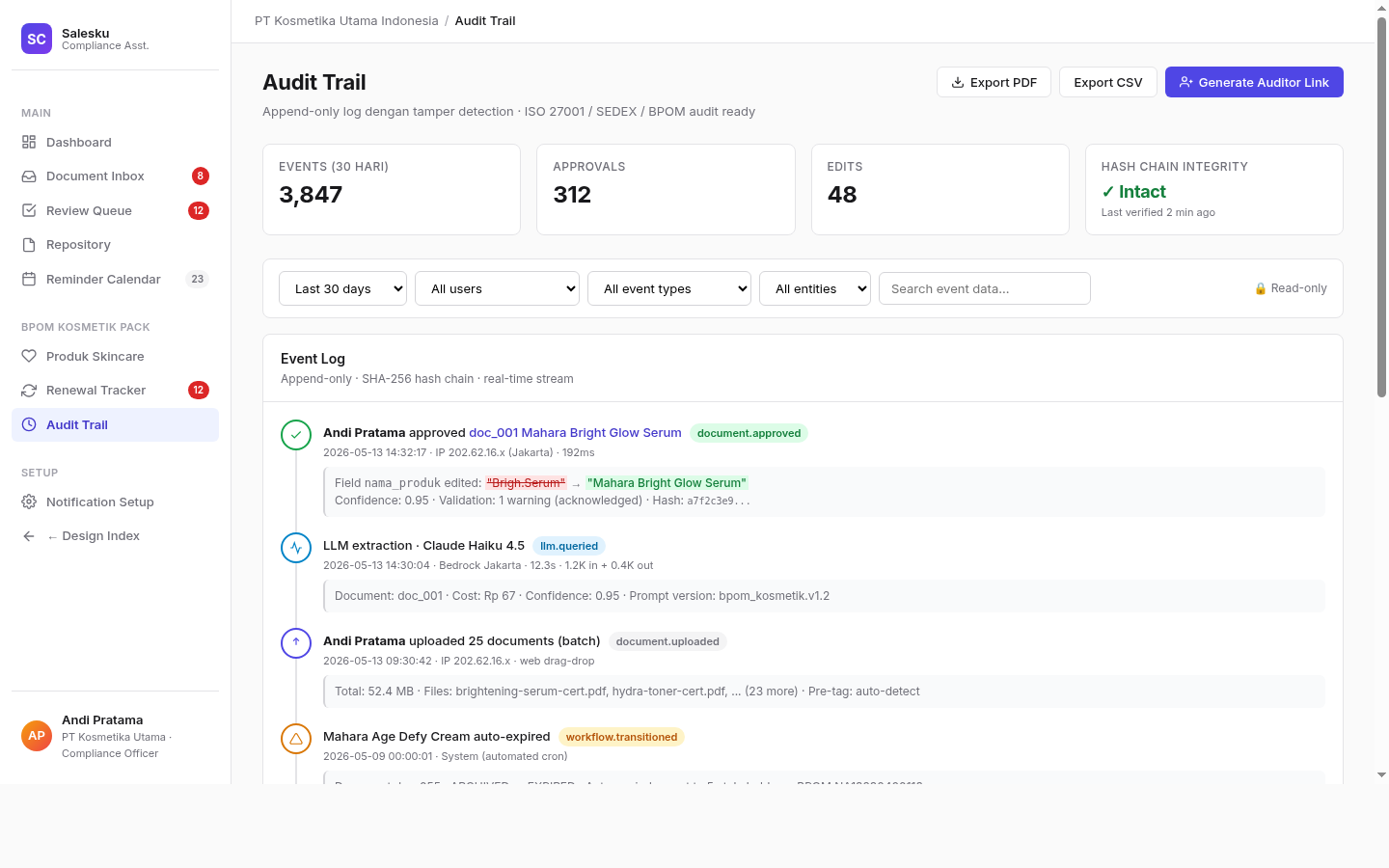The image size is (1389, 868).
Task: Click "Andi Pratama uploaded 25 documents (batch)" title
Action: pyautogui.click(x=461, y=640)
